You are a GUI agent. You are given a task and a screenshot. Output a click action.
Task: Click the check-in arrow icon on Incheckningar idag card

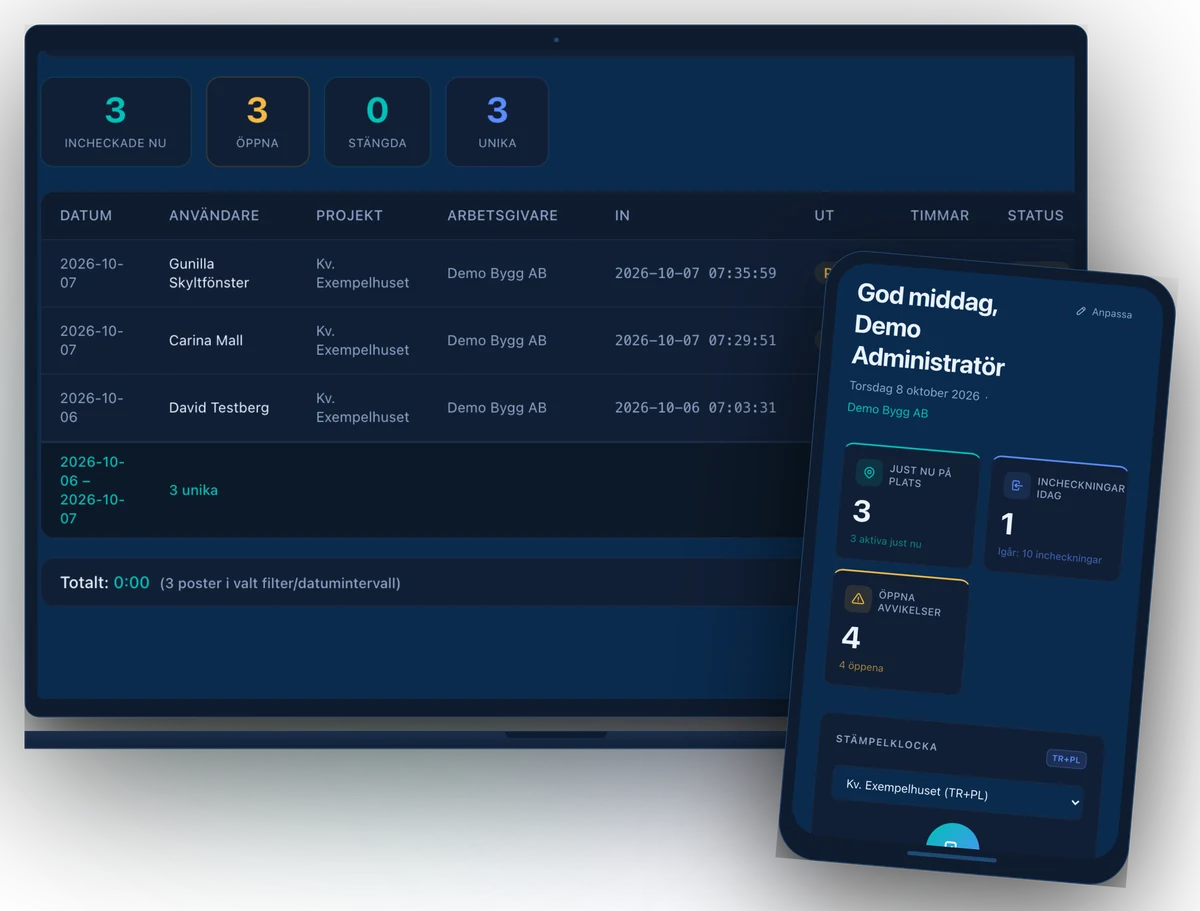click(1016, 486)
